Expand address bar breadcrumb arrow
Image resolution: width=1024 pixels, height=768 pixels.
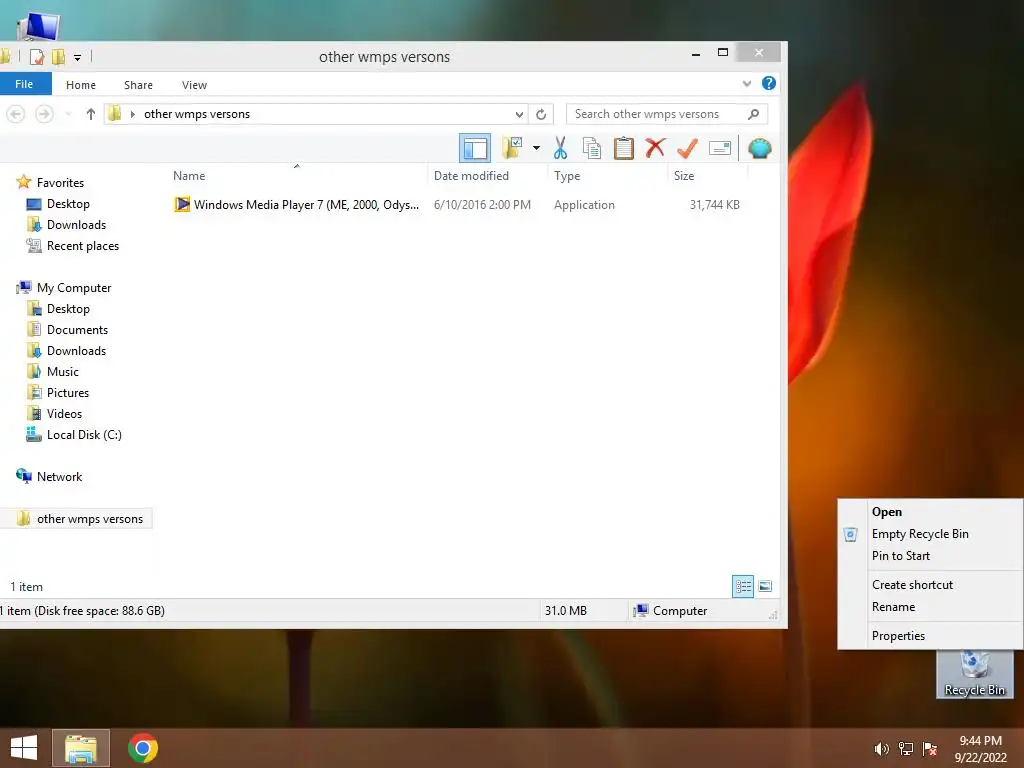(133, 114)
